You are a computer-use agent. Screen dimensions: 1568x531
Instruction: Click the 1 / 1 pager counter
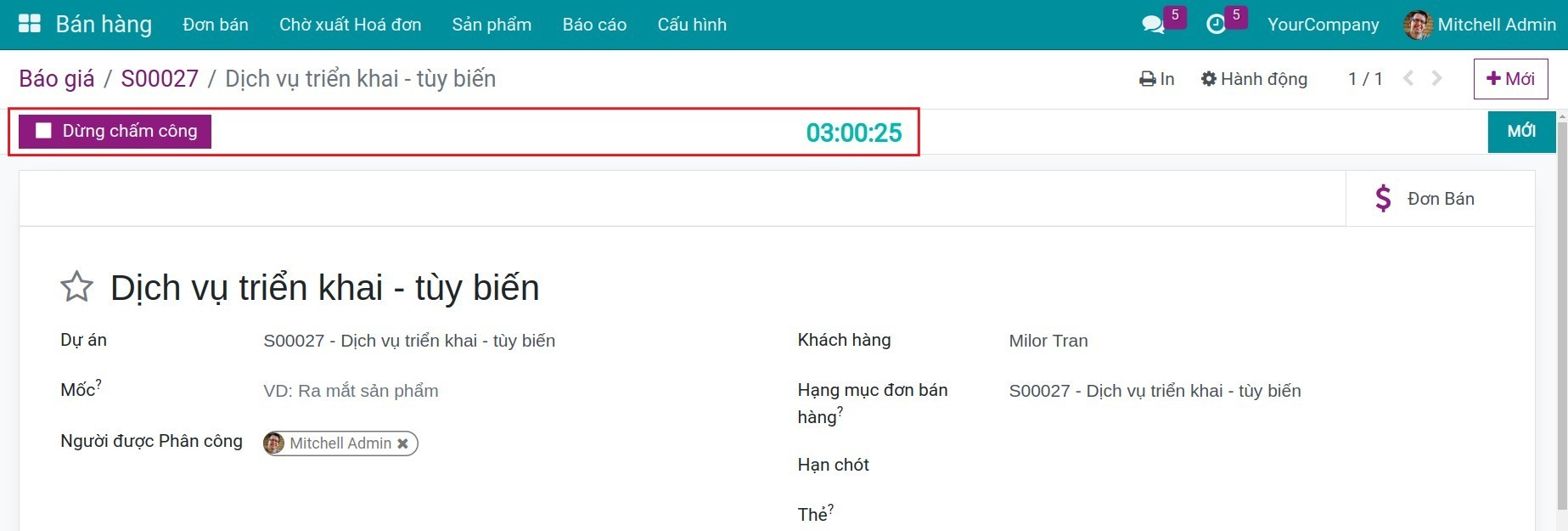tap(1365, 79)
